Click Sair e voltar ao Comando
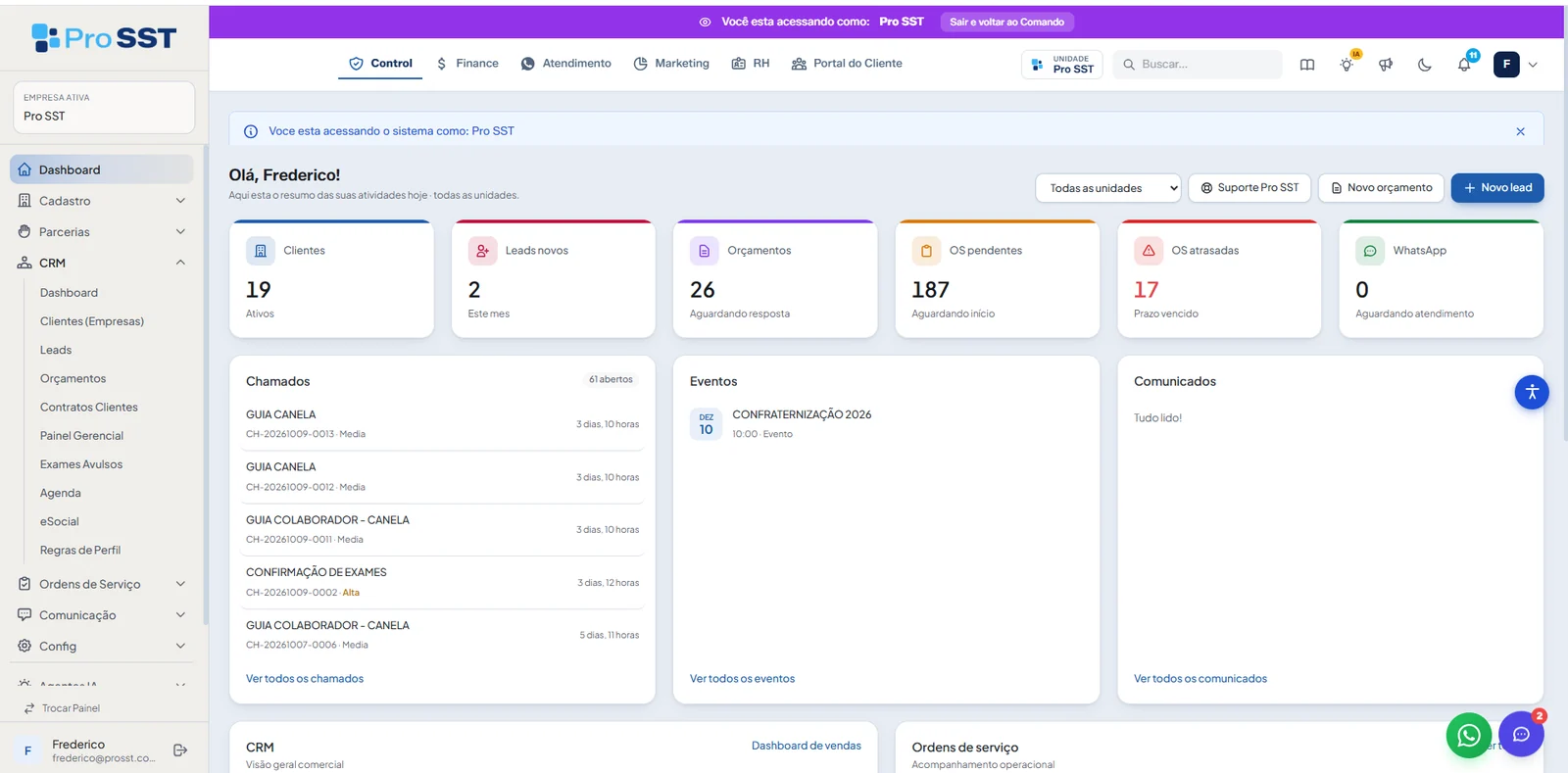The image size is (1568, 773). point(1006,22)
